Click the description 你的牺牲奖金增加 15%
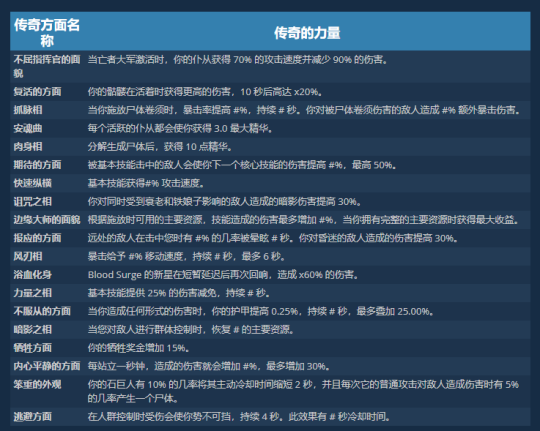Viewport: 540px width, 431px height. pos(139,348)
